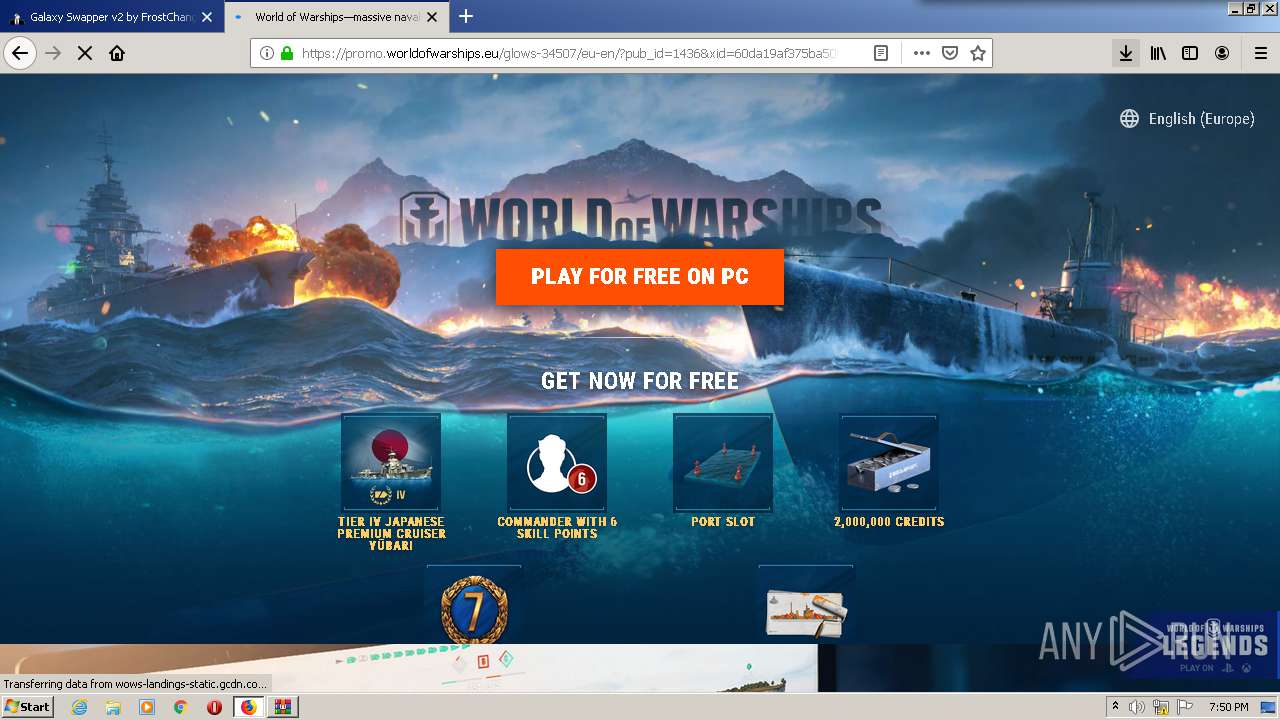Click the network tray icon

1161,707
